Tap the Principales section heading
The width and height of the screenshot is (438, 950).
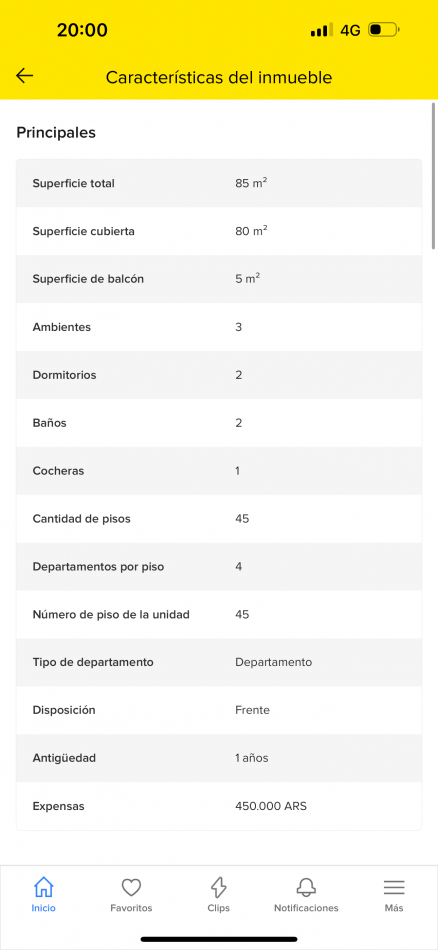click(x=56, y=133)
